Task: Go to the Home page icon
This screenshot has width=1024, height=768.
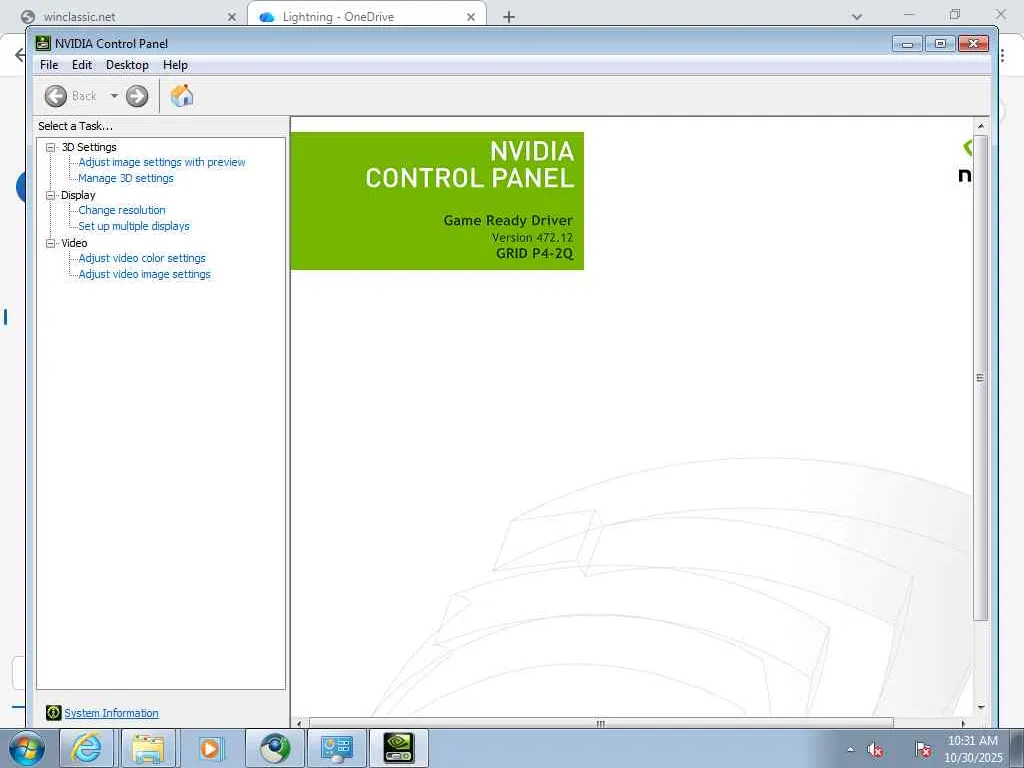Action: [182, 96]
